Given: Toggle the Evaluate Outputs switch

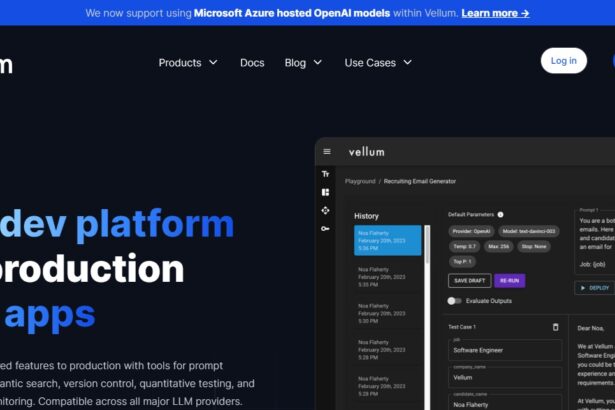Looking at the screenshot, I should click(454, 301).
